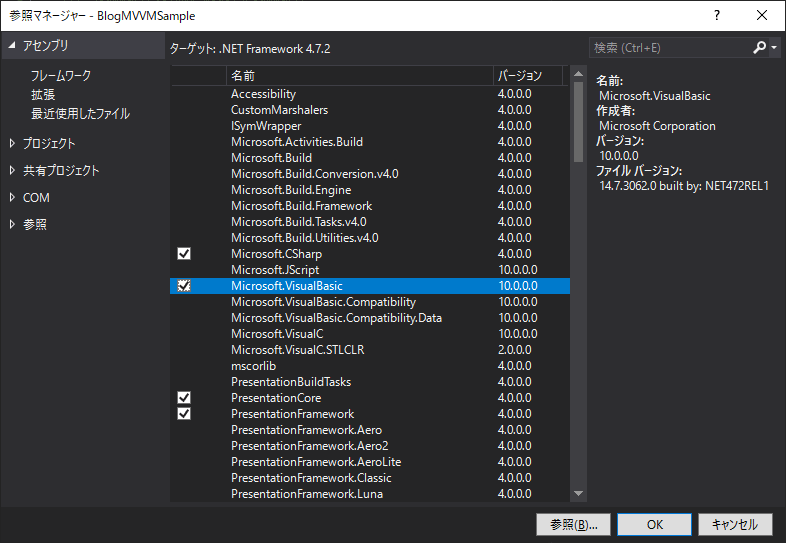Screen dimensions: 786x543
Task: Select PresentationFramework.AeroLite row
Action: 370,462
